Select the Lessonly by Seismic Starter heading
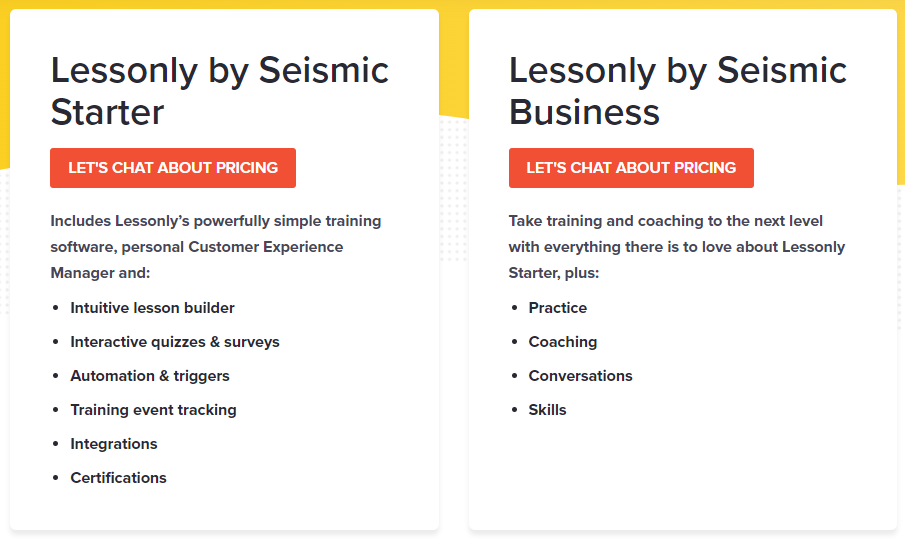Screen dimensions: 905x539 tap(219, 91)
